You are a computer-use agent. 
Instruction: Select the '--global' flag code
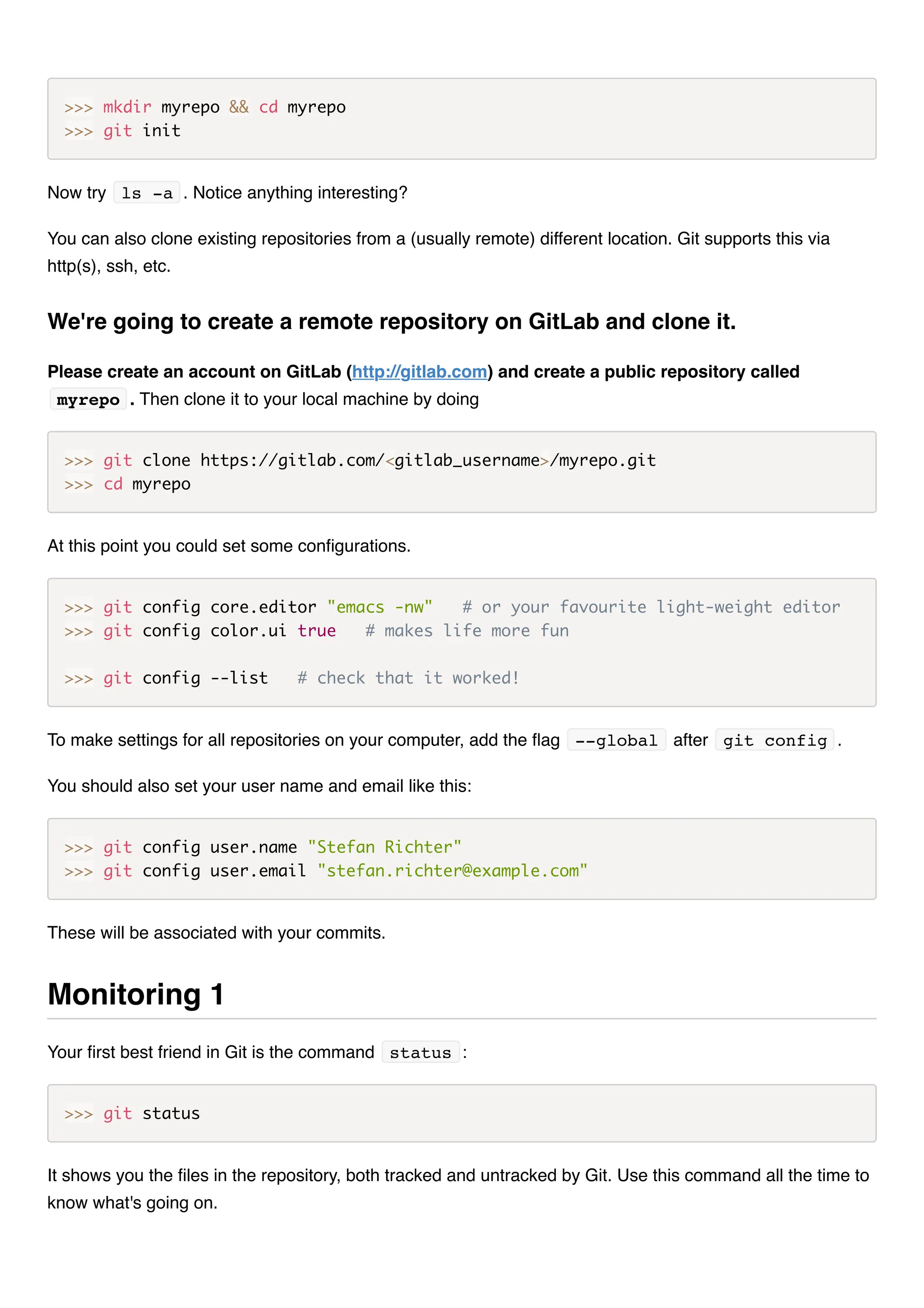pos(617,740)
